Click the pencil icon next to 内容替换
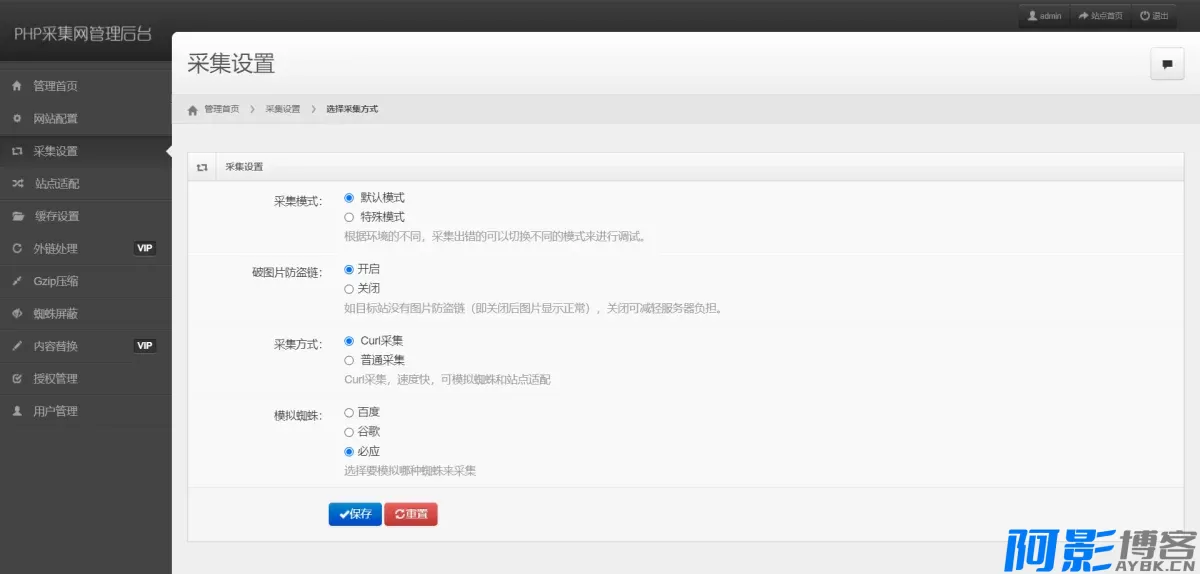 (16, 346)
